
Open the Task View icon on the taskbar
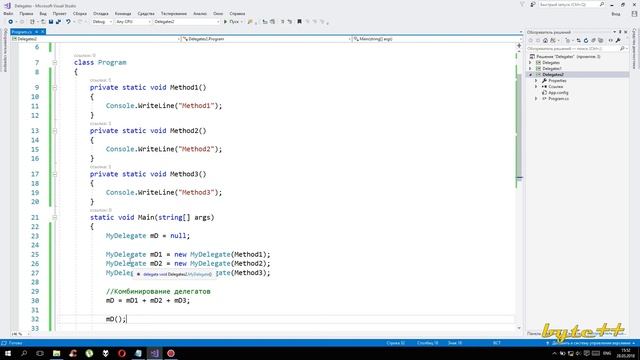(x=40, y=353)
